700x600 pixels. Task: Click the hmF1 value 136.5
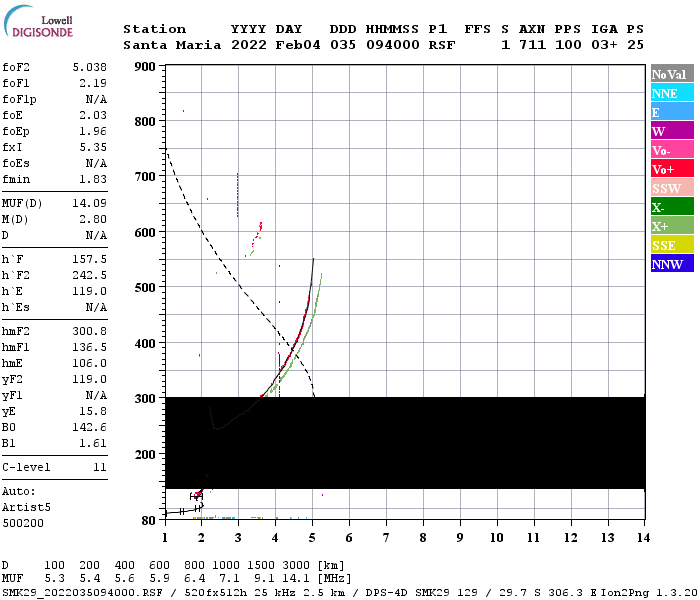click(90, 347)
